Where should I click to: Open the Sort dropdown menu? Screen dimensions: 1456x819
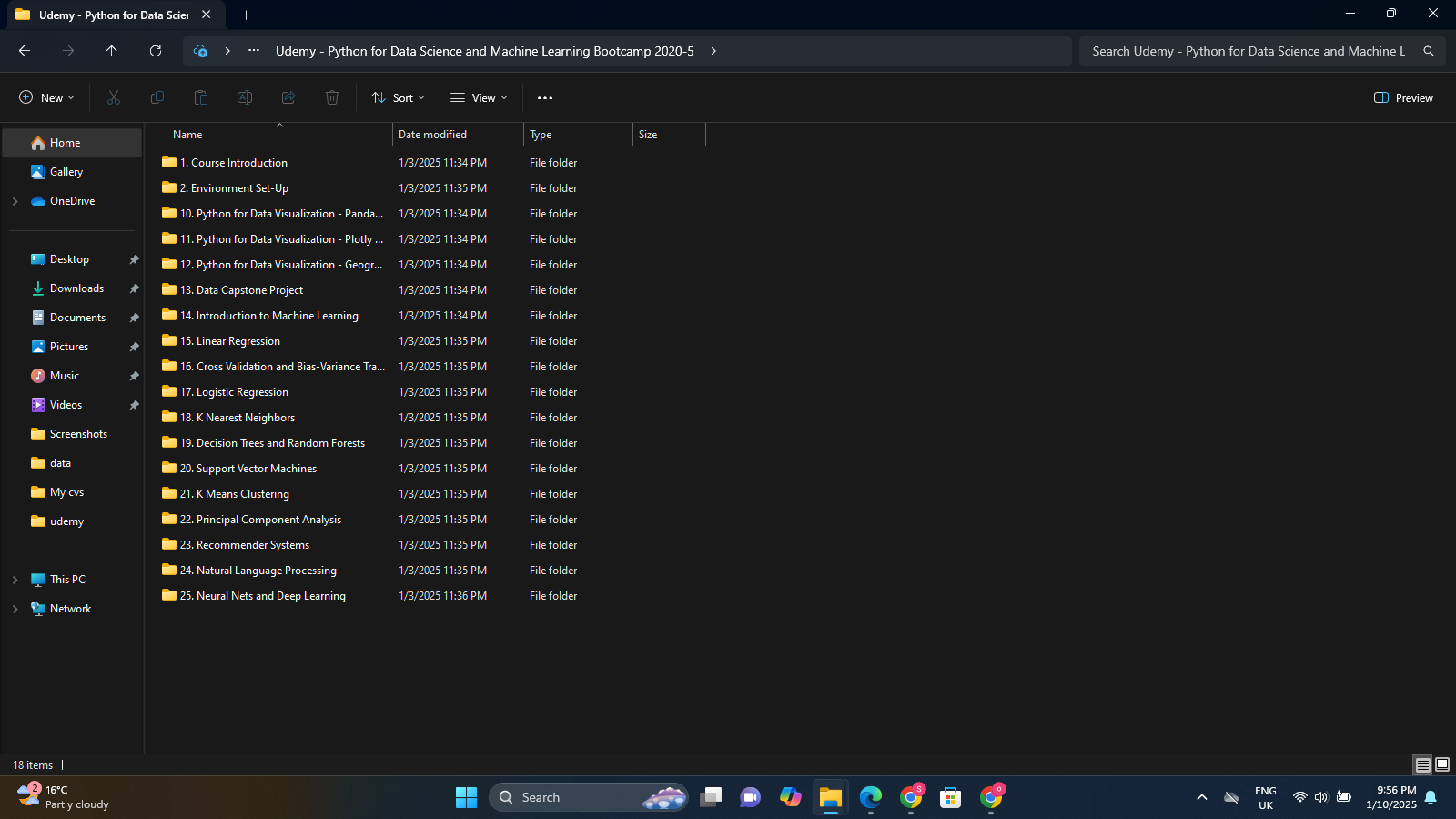[x=398, y=97]
